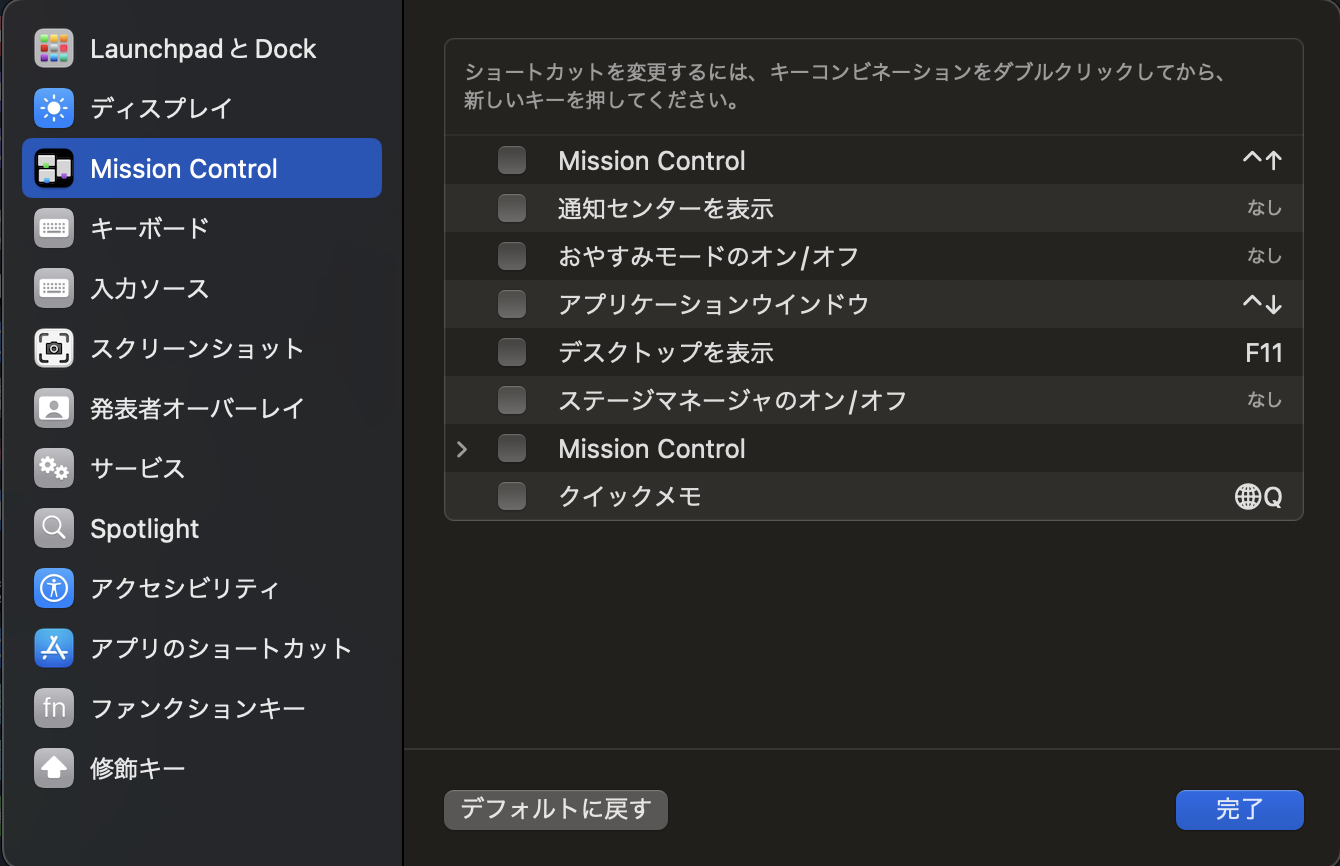The width and height of the screenshot is (1340, 866).
Task: Expand the Mission Control group chevron
Action: tap(462, 449)
